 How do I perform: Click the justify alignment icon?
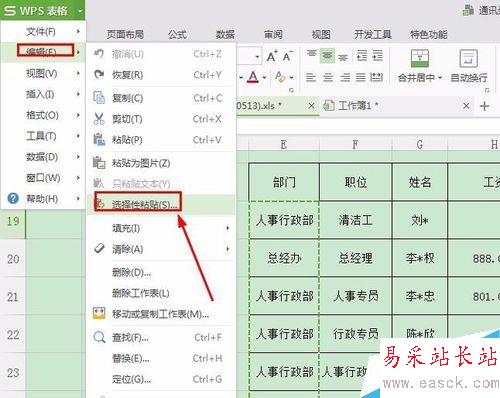(360, 78)
